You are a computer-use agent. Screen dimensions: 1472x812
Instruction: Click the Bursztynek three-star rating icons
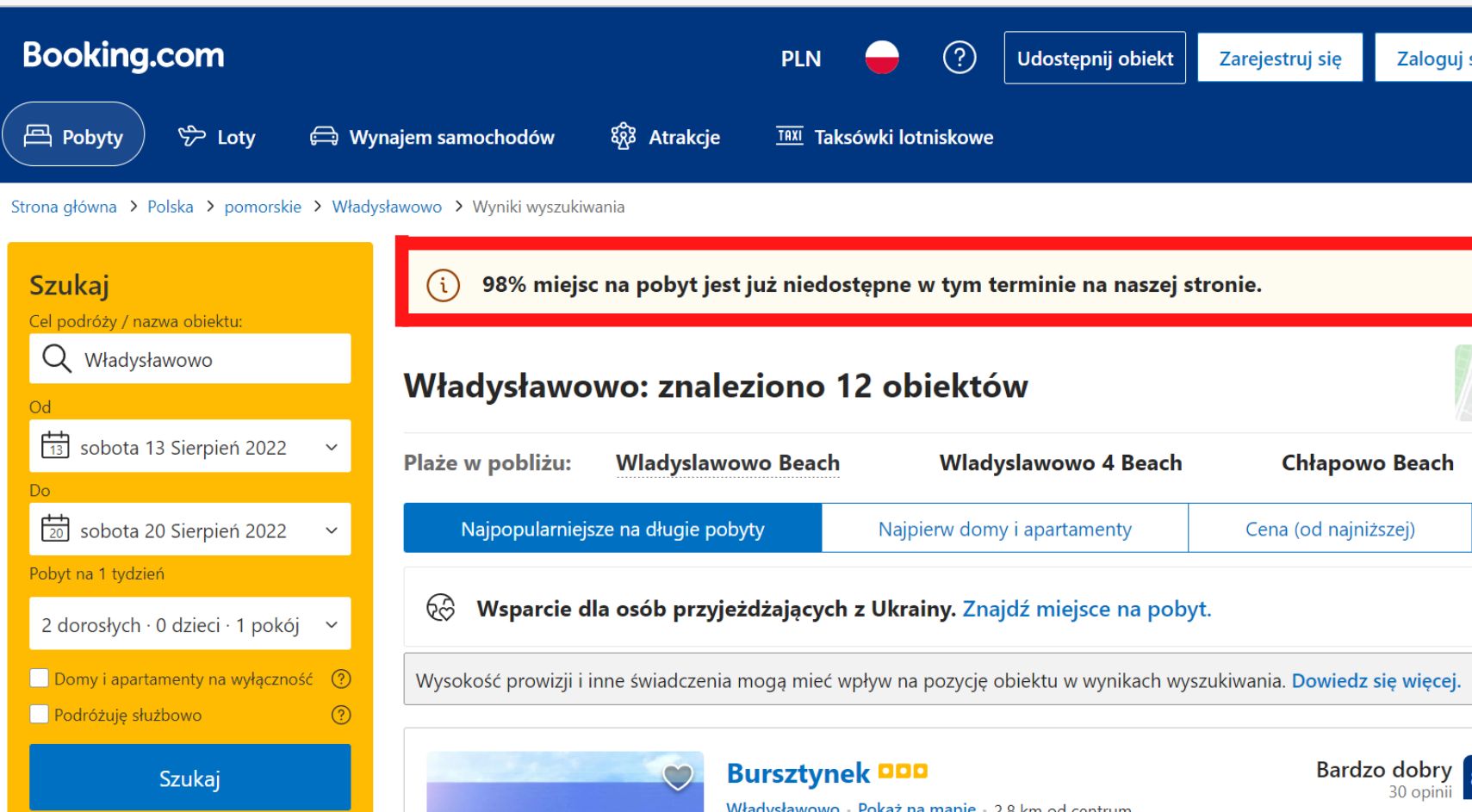point(903,772)
